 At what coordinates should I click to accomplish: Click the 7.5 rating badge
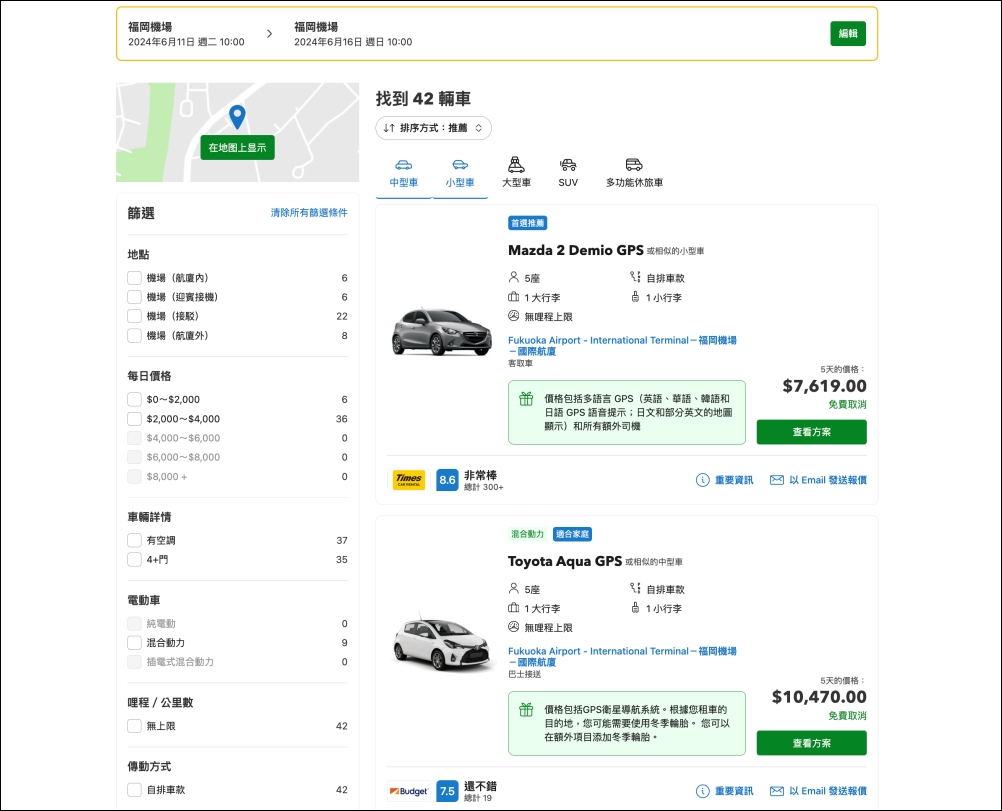[x=447, y=791]
